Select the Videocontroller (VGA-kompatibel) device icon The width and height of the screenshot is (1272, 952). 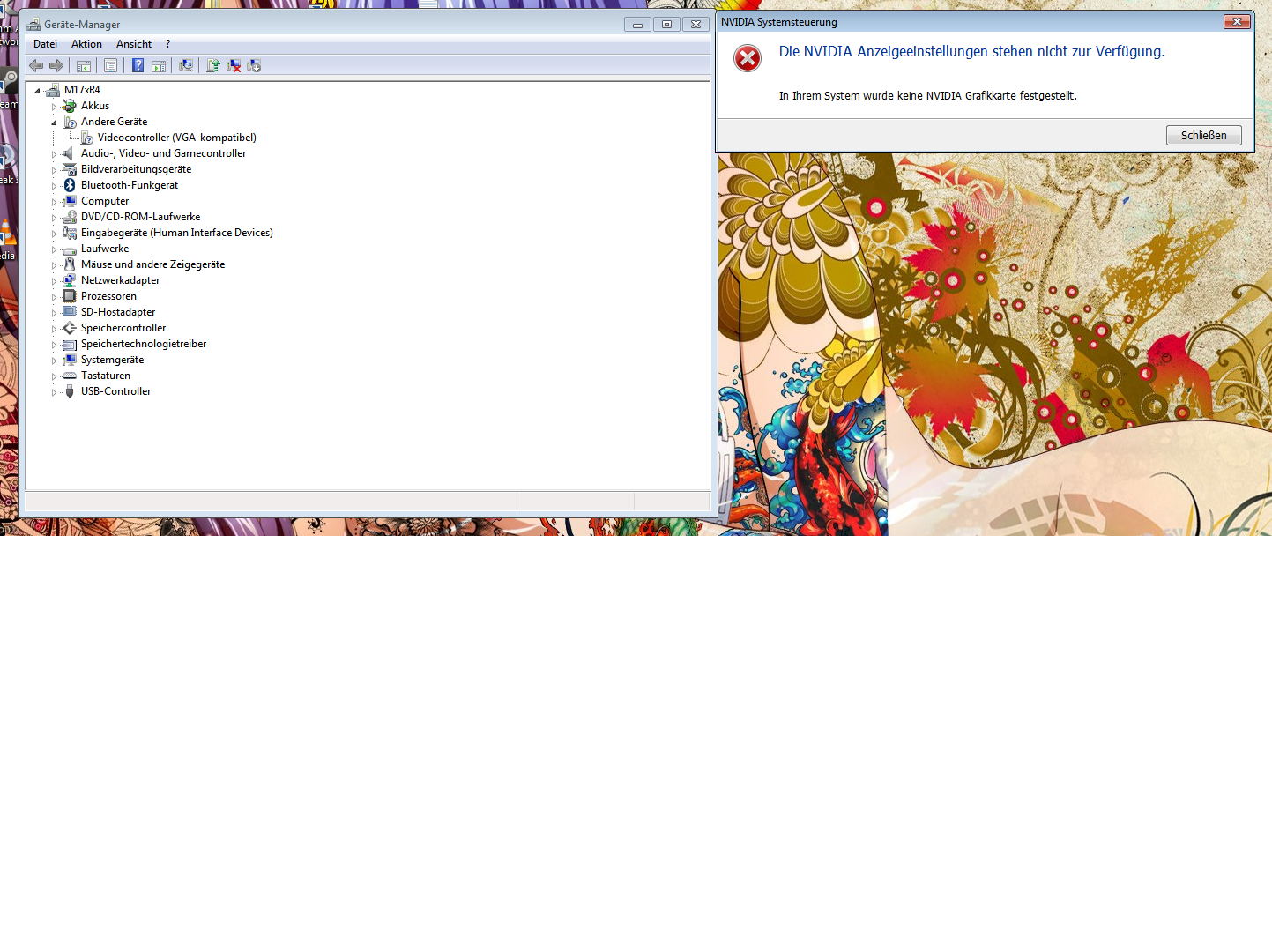point(87,138)
